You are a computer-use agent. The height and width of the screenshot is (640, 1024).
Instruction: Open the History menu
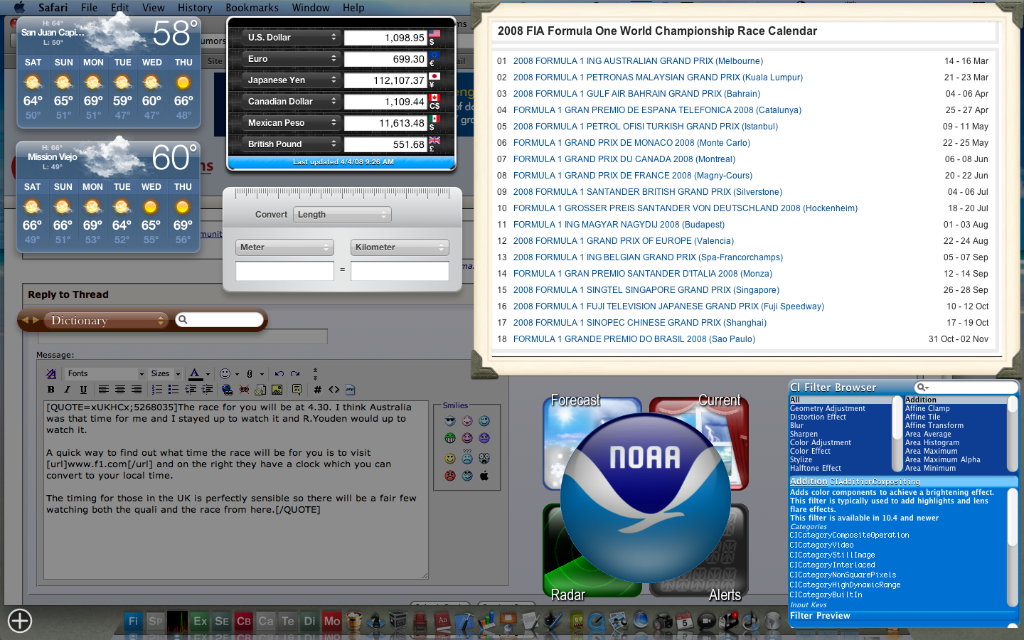pos(195,7)
